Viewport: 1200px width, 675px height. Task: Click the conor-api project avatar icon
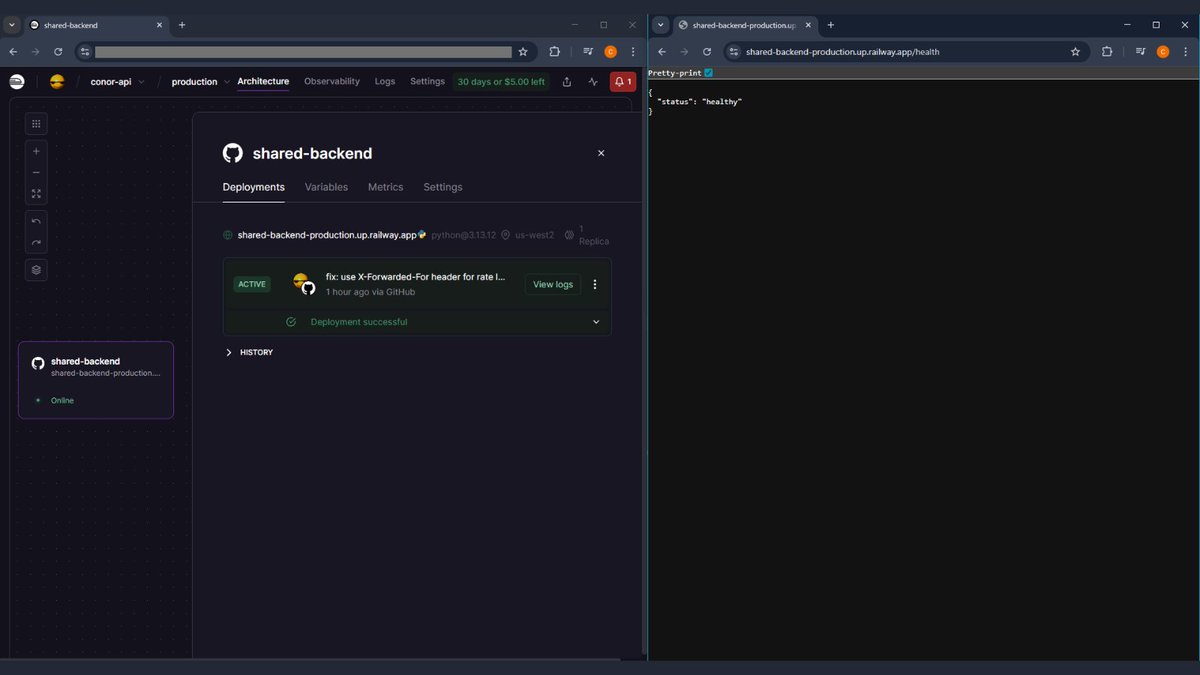click(x=57, y=82)
